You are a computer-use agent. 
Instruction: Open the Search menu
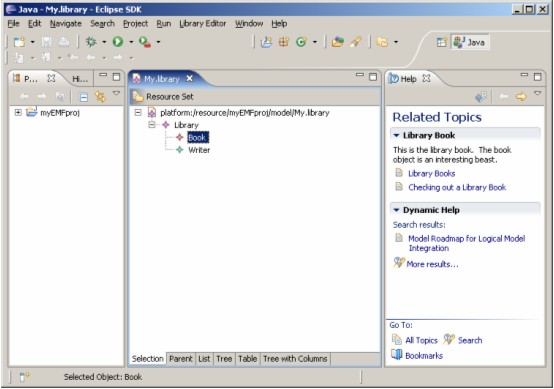[x=102, y=24]
